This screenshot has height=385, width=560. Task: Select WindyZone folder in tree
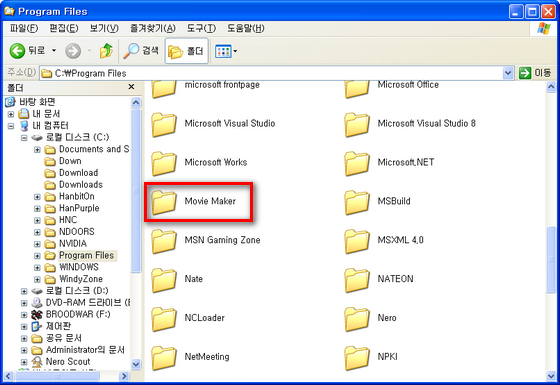point(81,279)
